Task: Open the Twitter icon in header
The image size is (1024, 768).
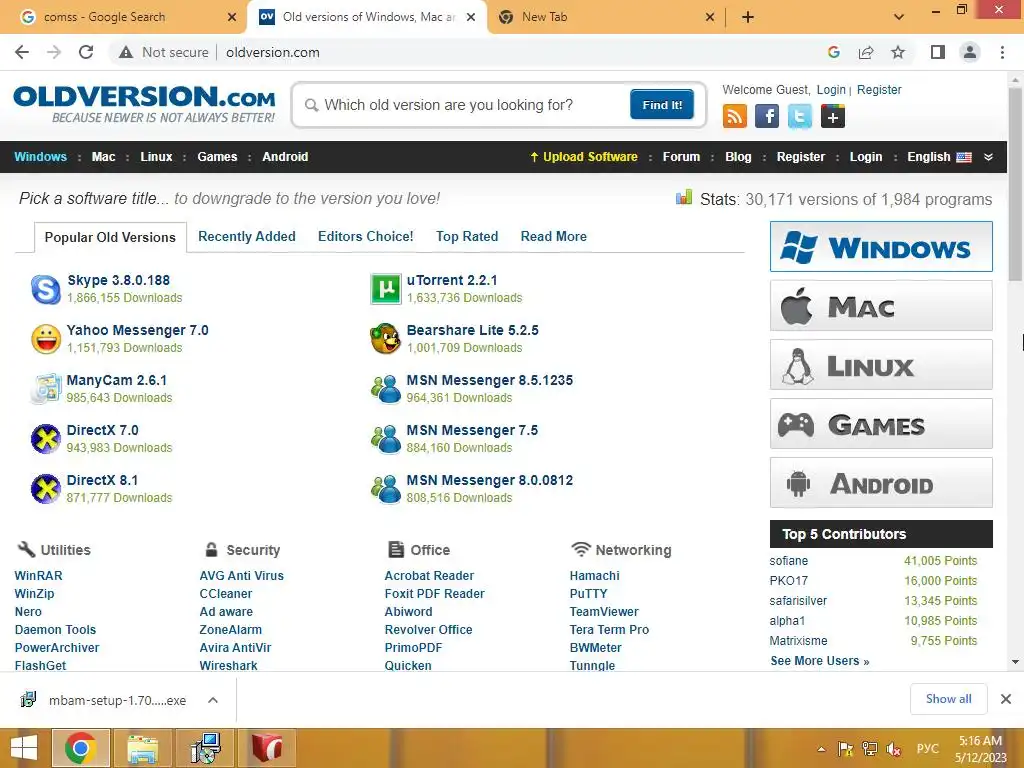Action: 799,116
